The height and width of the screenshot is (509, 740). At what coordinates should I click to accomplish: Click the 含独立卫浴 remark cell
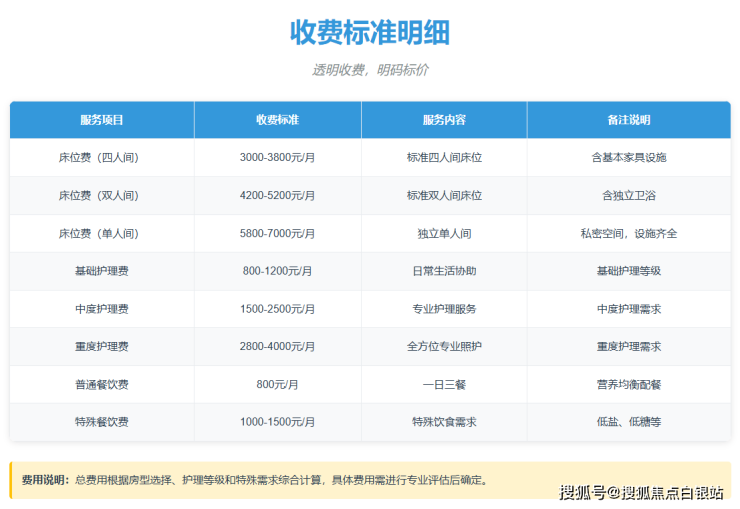click(629, 196)
